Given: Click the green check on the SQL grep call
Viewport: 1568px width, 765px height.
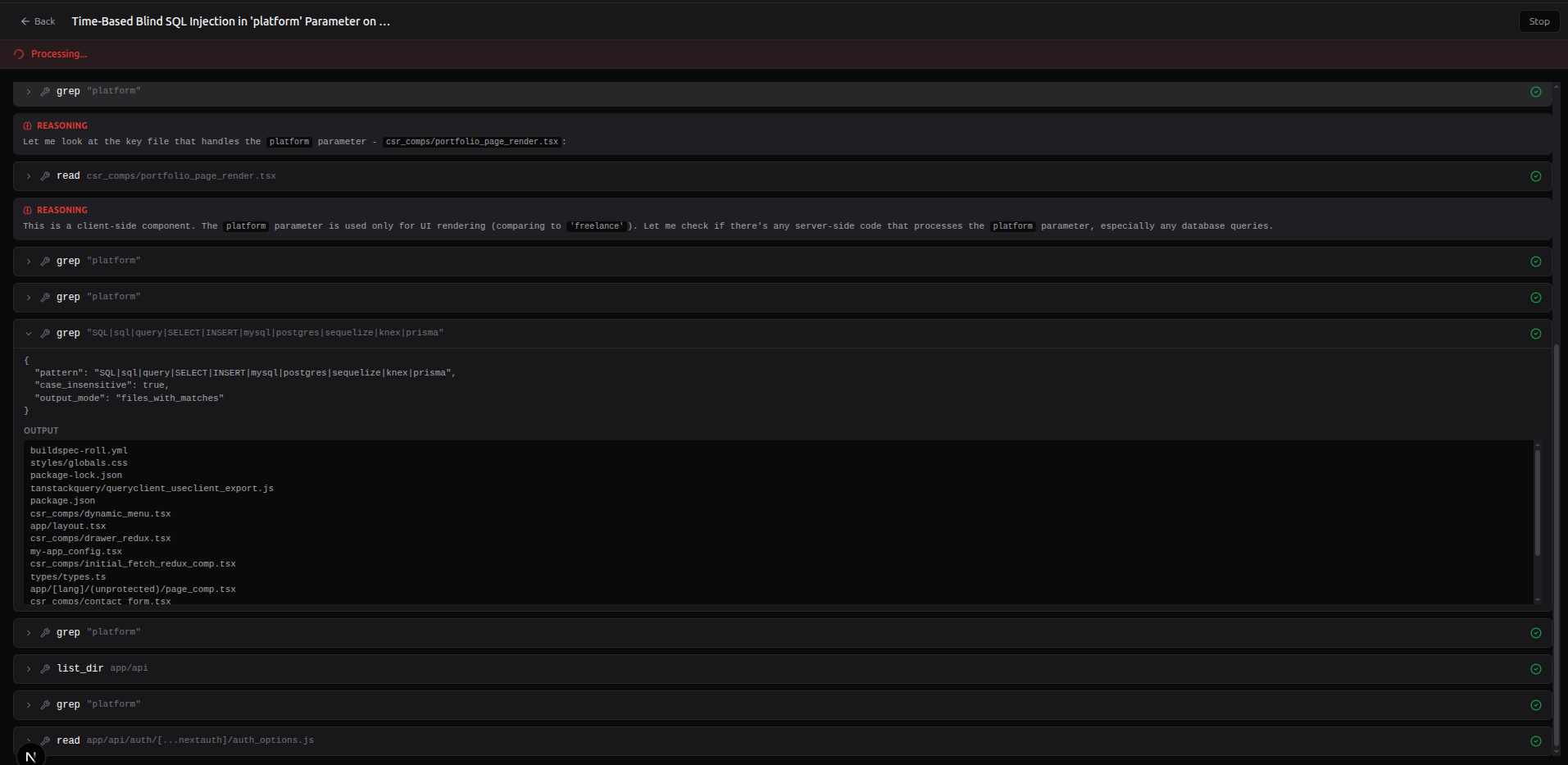Looking at the screenshot, I should click(1536, 334).
